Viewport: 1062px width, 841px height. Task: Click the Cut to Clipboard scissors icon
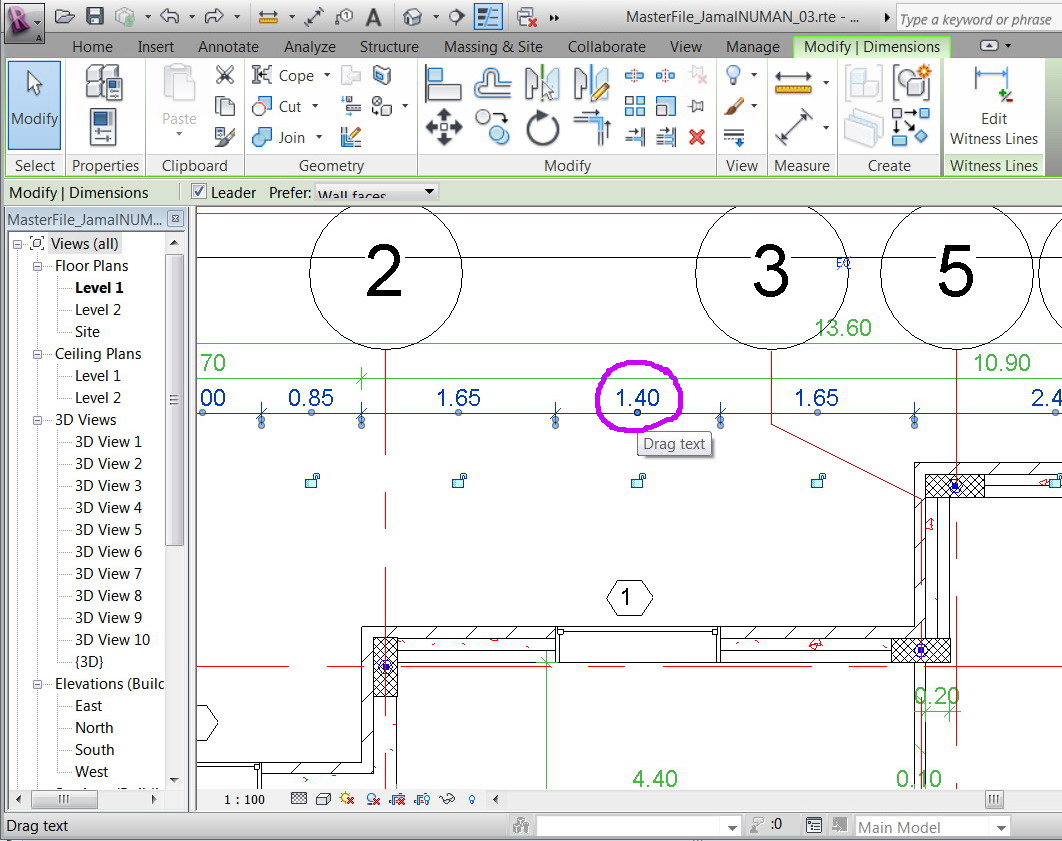click(225, 76)
